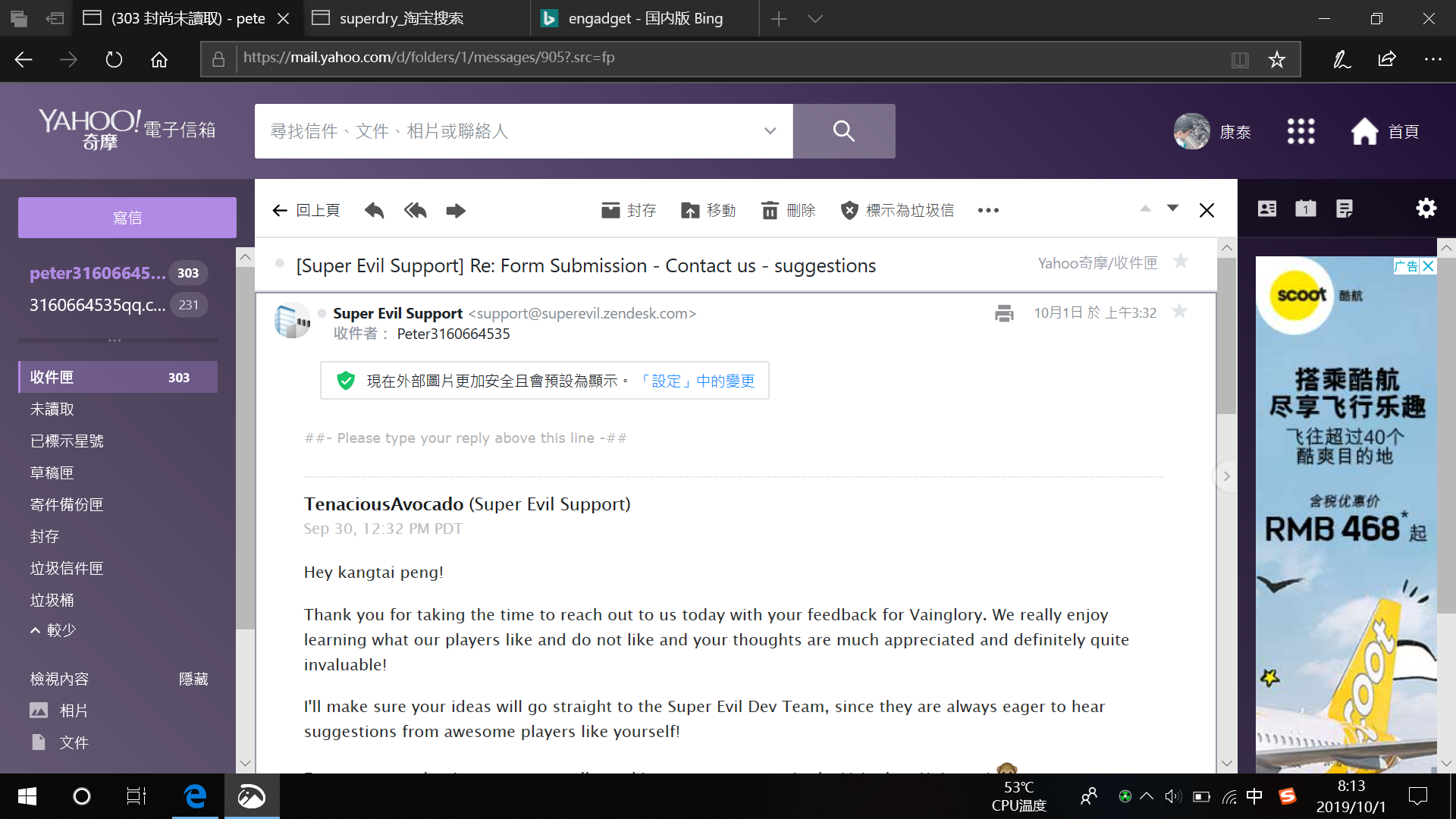Image resolution: width=1456 pixels, height=819 pixels.
Task: Toggle unread dot beside sender name
Action: [x=322, y=312]
